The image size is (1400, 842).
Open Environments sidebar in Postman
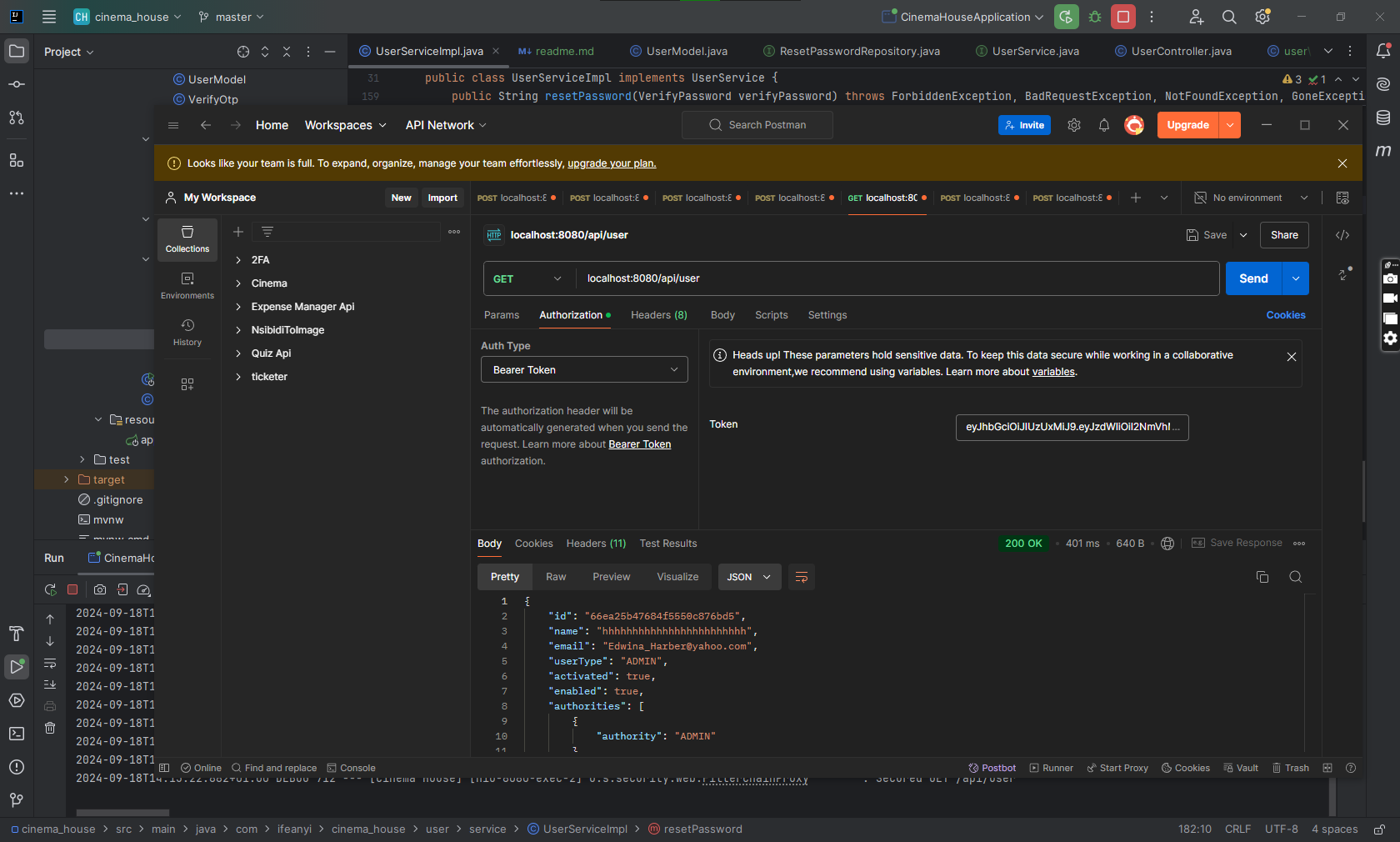coord(187,285)
